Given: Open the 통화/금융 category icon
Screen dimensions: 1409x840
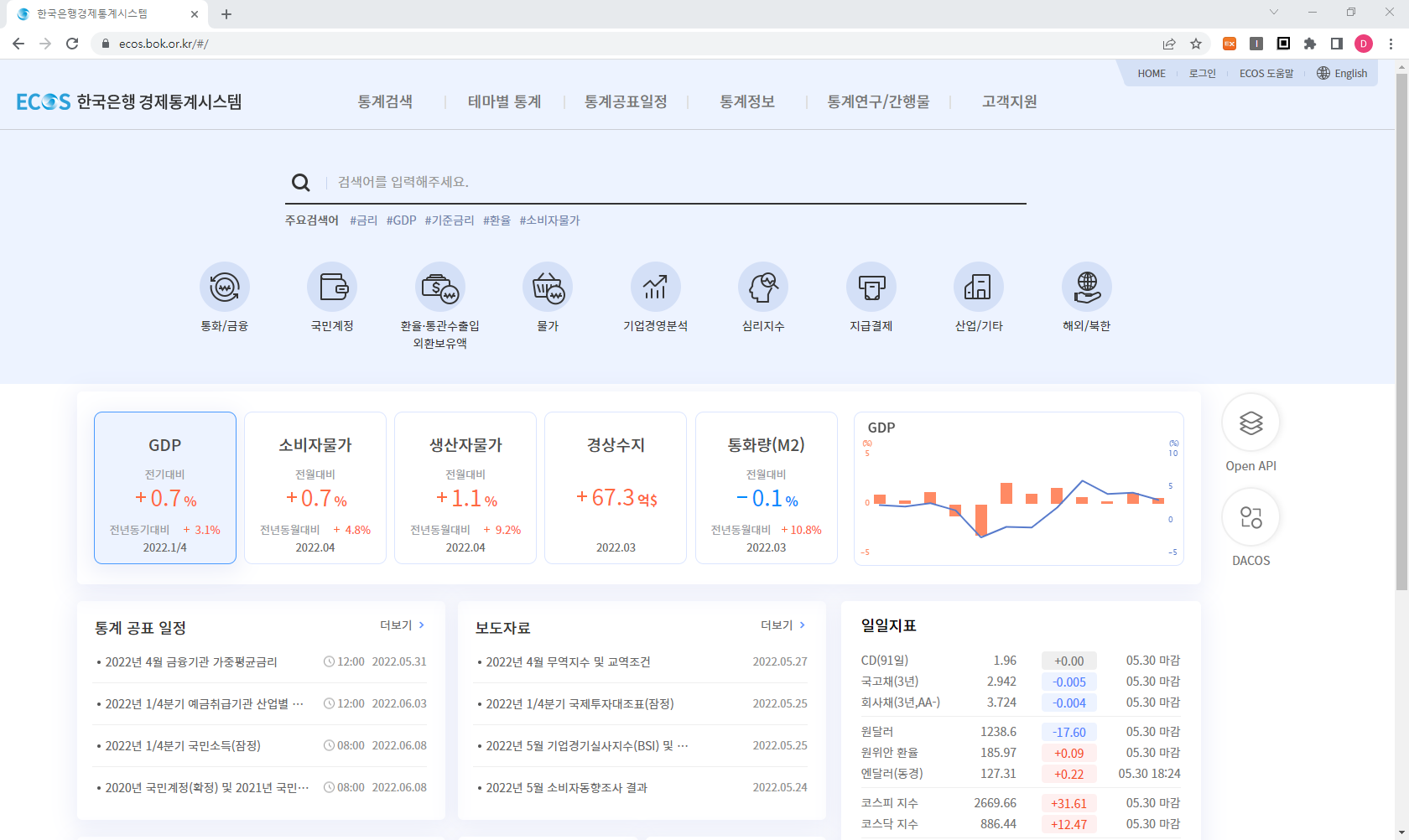Looking at the screenshot, I should click(x=225, y=288).
